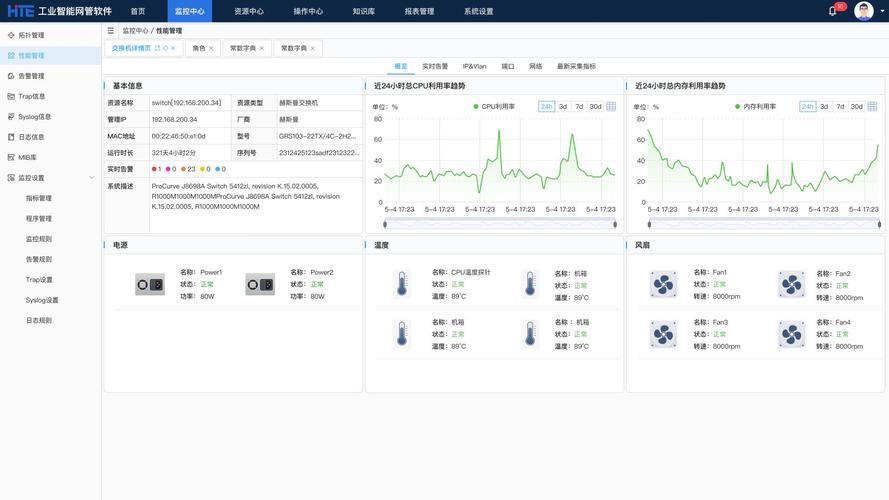The height and width of the screenshot is (500, 889).
Task: Open 报表管理 top menu
Action: [419, 11]
